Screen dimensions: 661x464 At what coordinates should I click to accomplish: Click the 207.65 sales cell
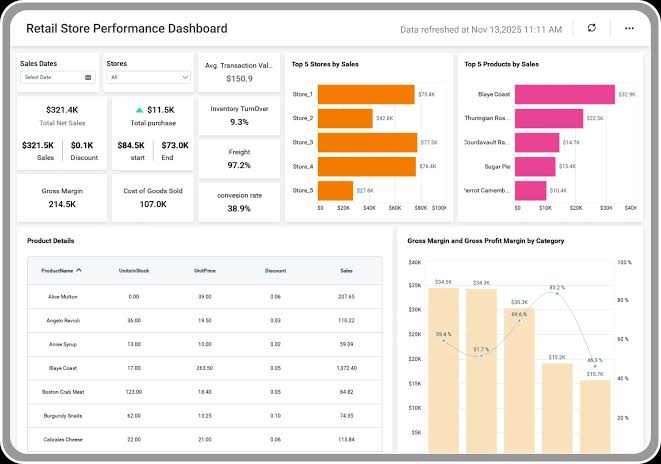[346, 297]
